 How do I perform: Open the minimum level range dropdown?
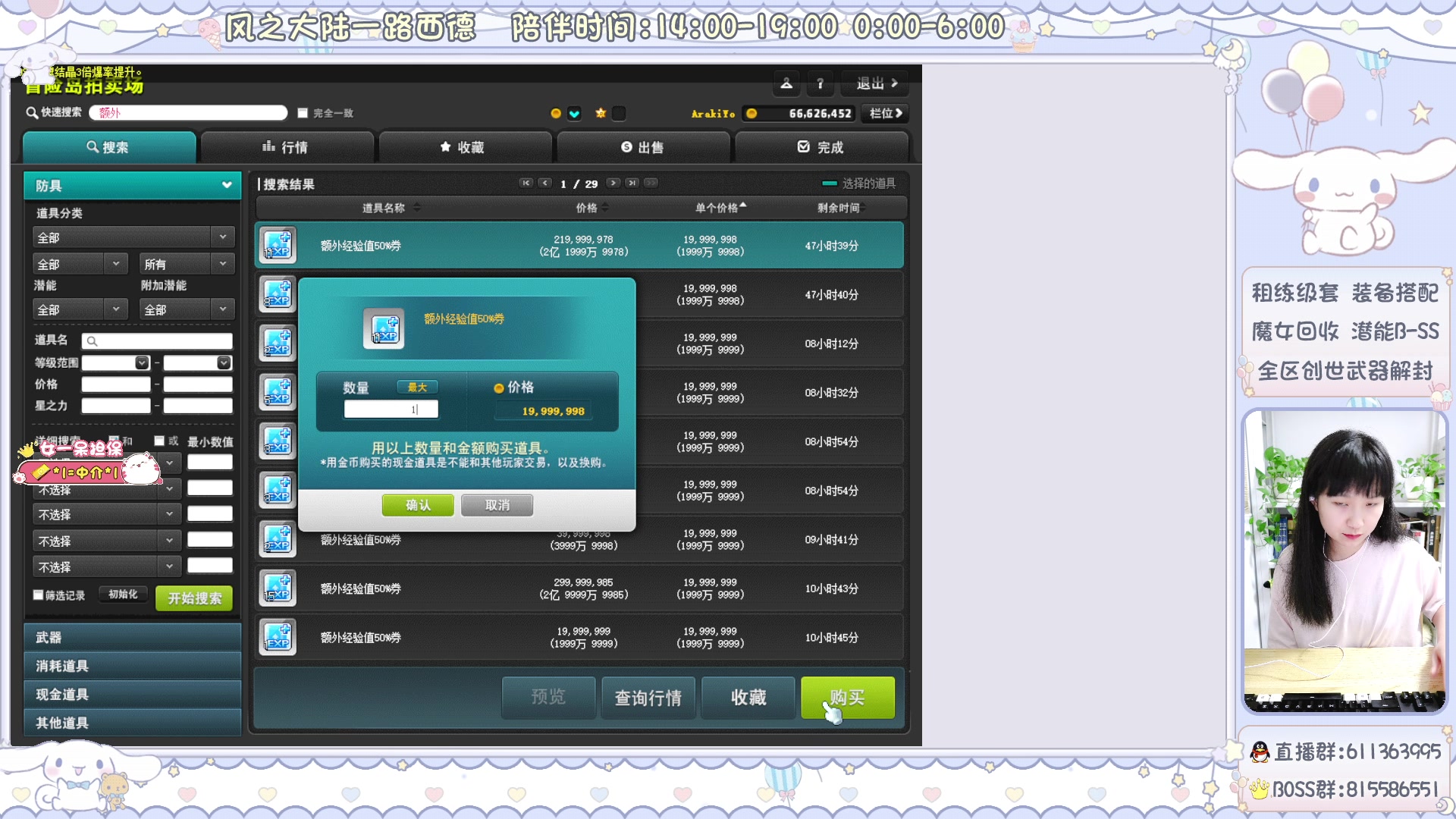[142, 362]
